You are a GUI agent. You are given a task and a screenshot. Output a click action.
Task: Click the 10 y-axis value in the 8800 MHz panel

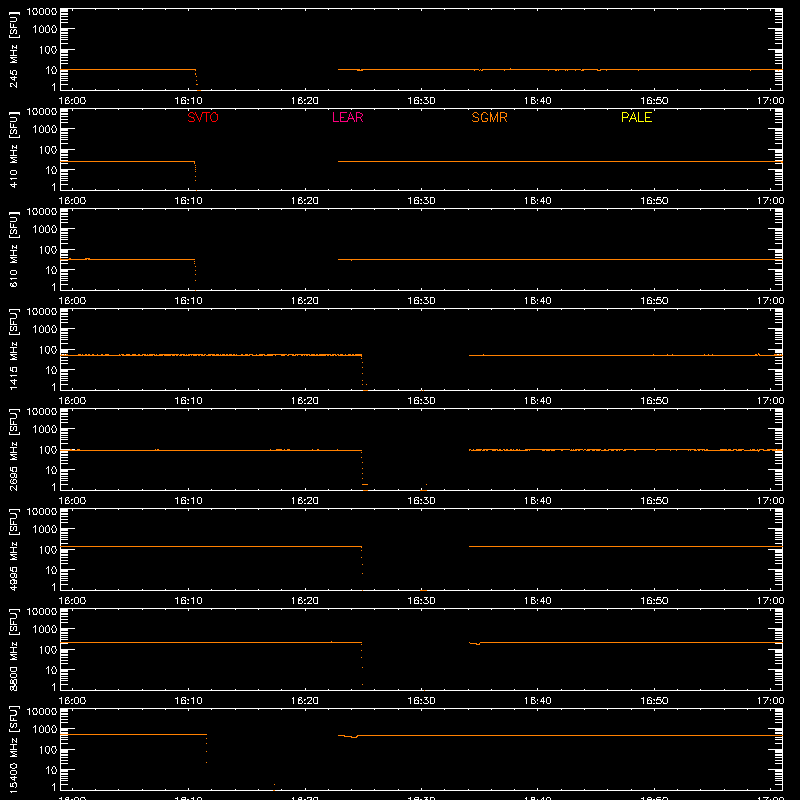[x=51, y=670]
